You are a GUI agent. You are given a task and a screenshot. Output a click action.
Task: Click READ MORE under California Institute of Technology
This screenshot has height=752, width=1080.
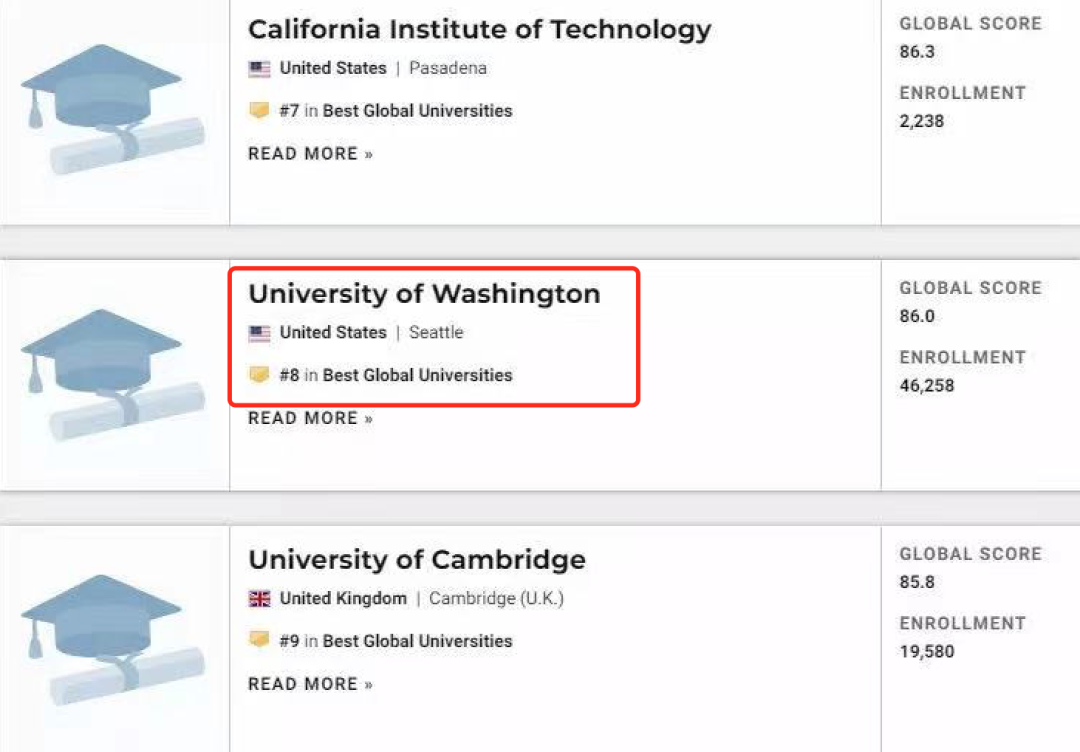point(310,154)
